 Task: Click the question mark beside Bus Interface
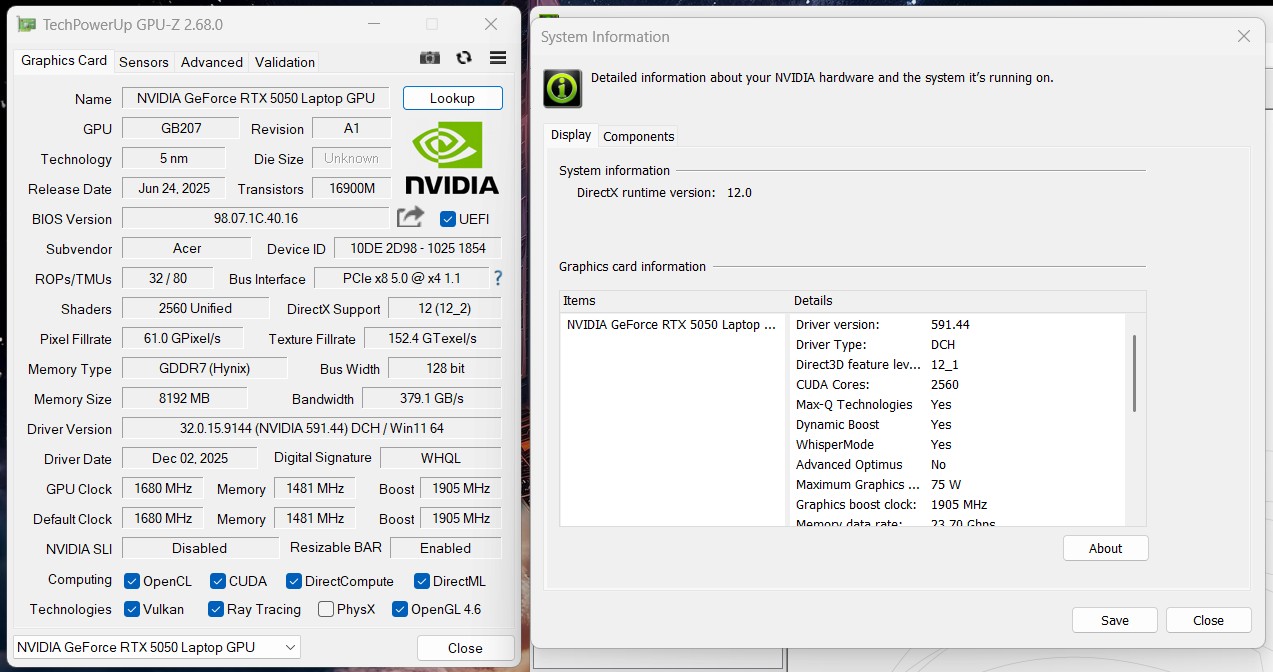[497, 278]
